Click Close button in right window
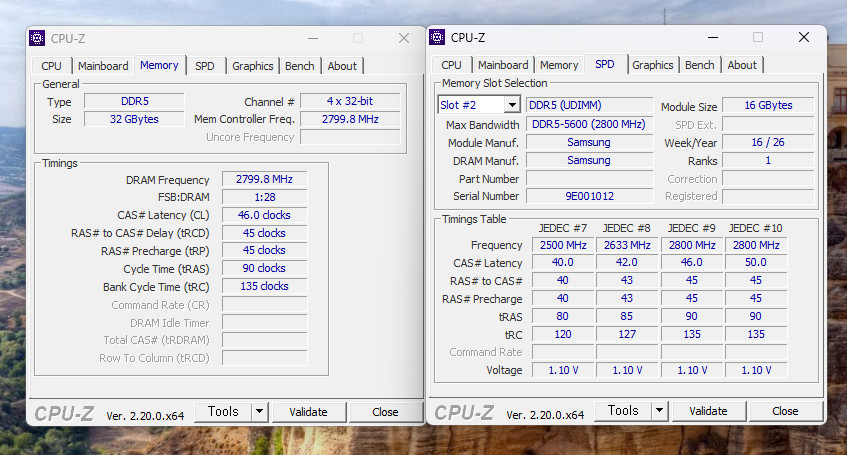Image resolution: width=847 pixels, height=455 pixels. pos(785,411)
